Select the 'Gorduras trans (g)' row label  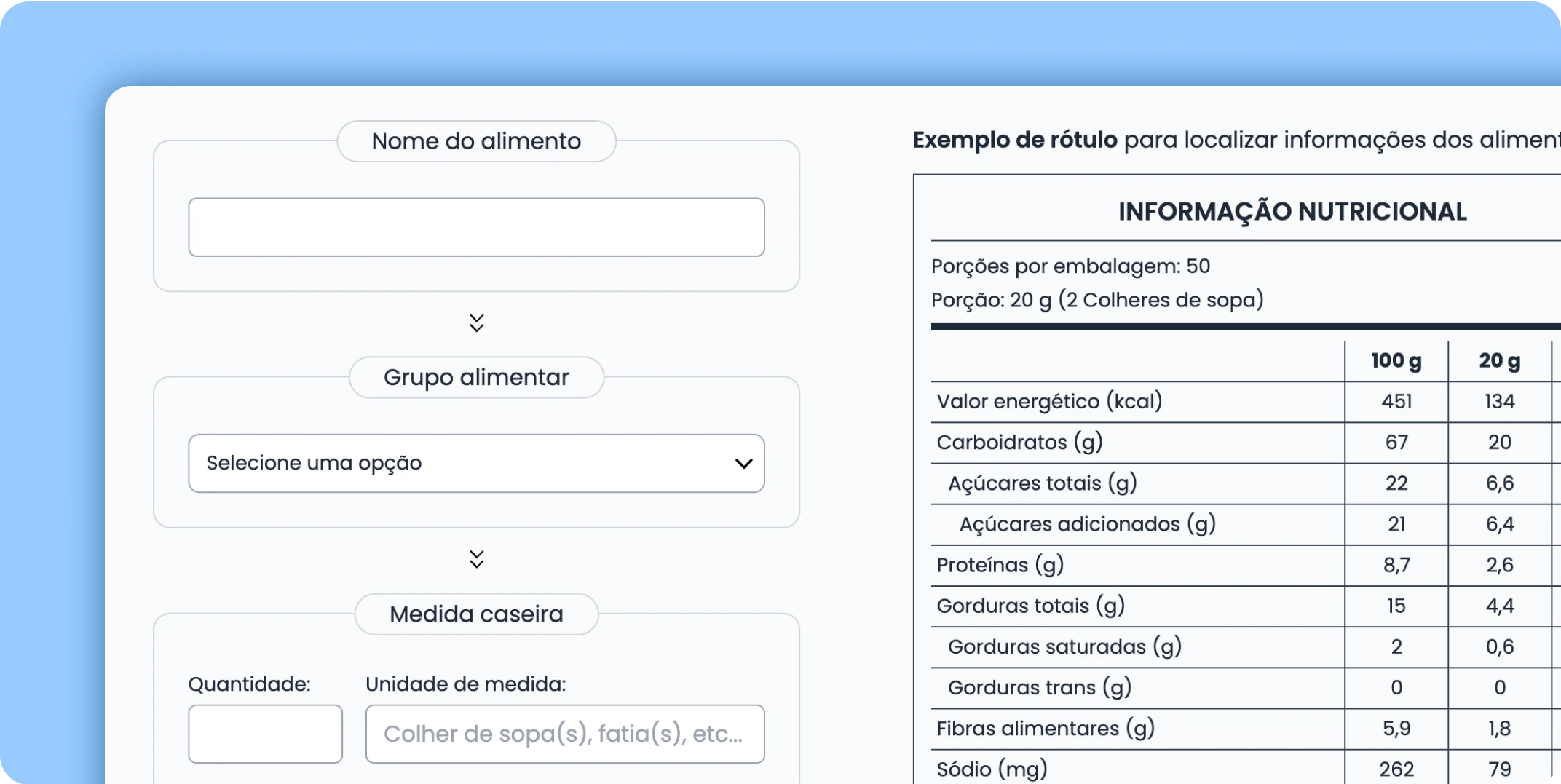coord(1040,688)
